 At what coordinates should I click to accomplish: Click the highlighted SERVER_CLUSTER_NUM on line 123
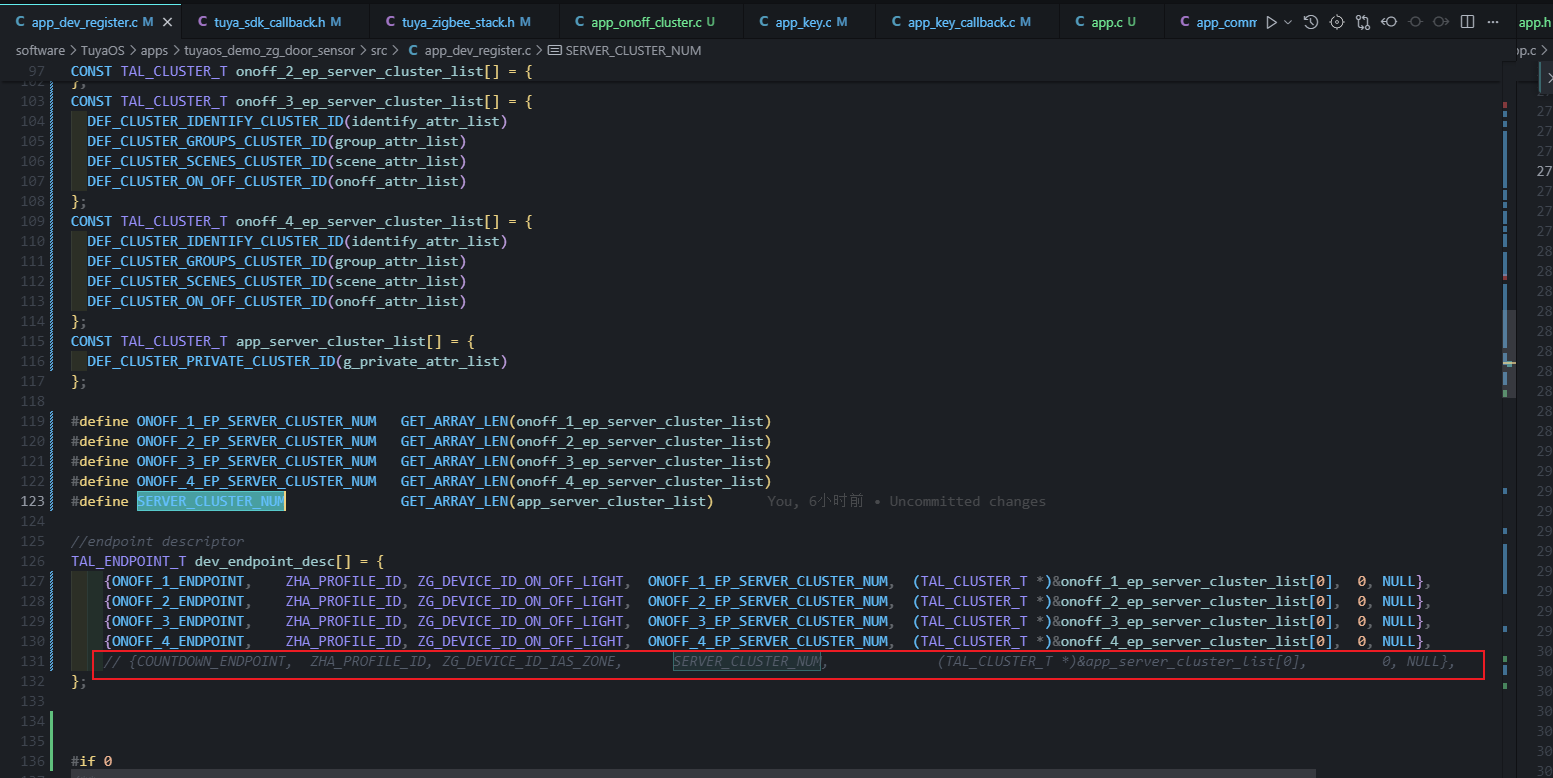tap(211, 501)
